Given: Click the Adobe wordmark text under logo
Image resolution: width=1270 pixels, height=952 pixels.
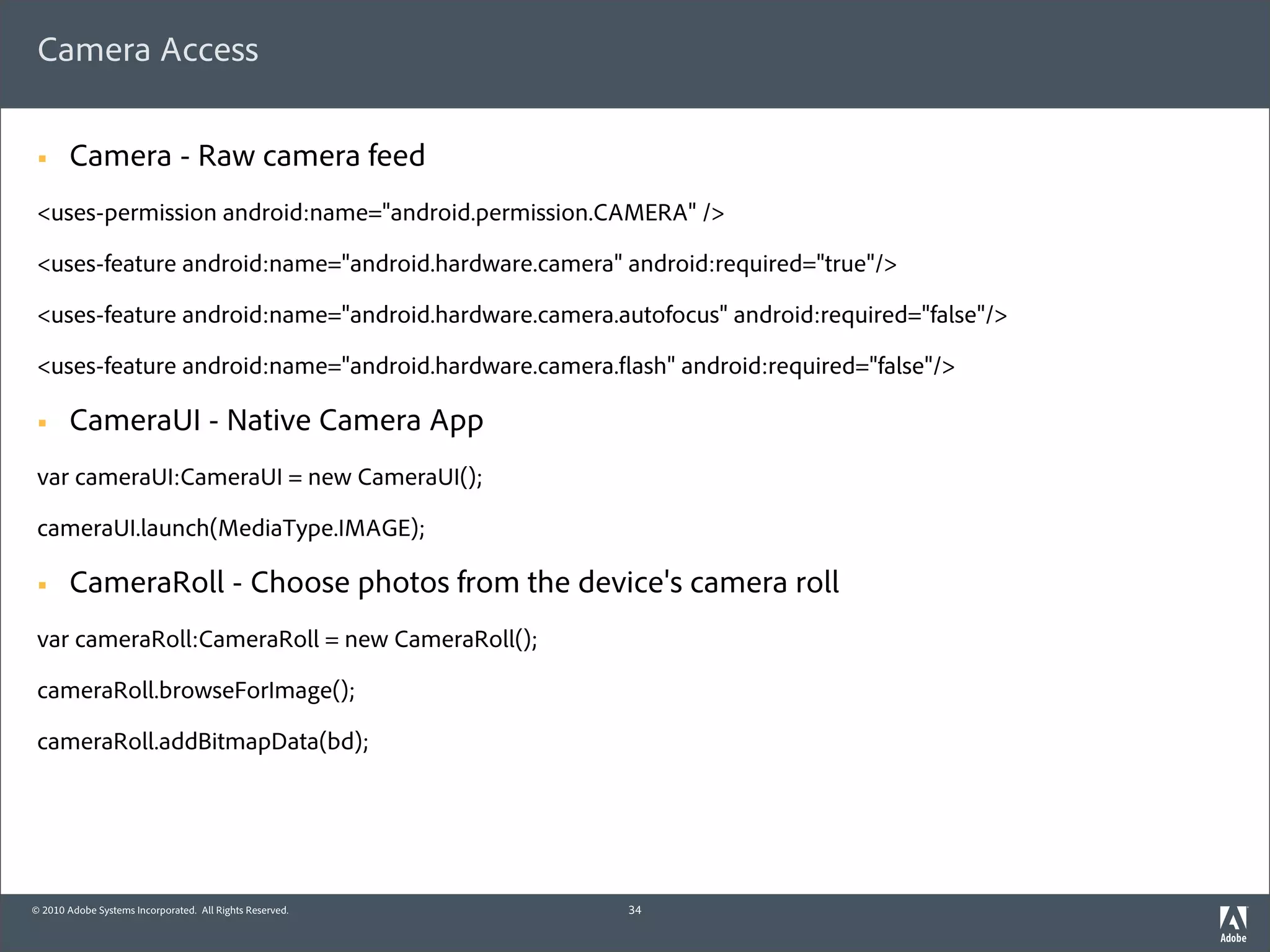Looking at the screenshot, I should [x=1233, y=938].
